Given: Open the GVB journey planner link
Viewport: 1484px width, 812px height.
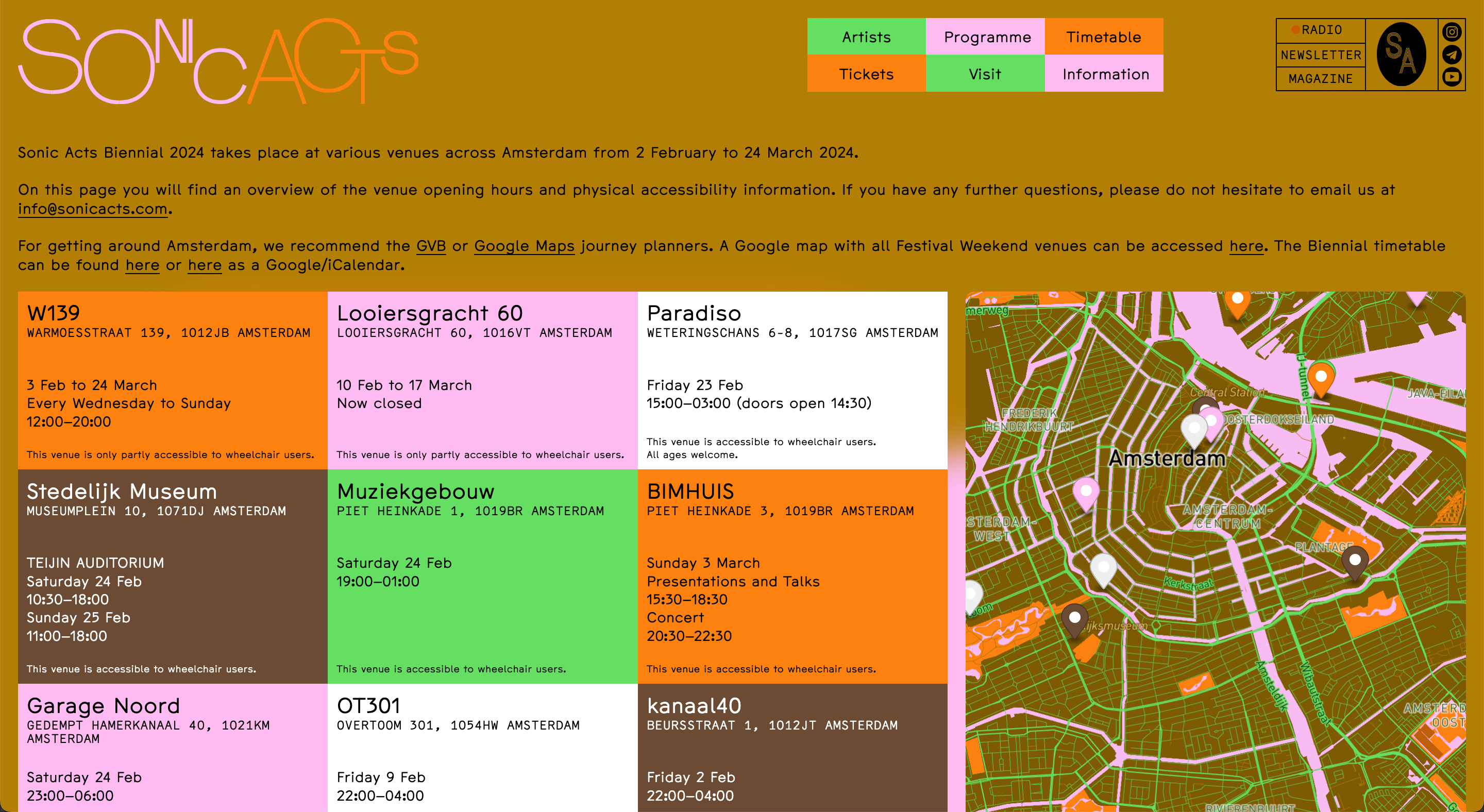Looking at the screenshot, I should coord(431,246).
